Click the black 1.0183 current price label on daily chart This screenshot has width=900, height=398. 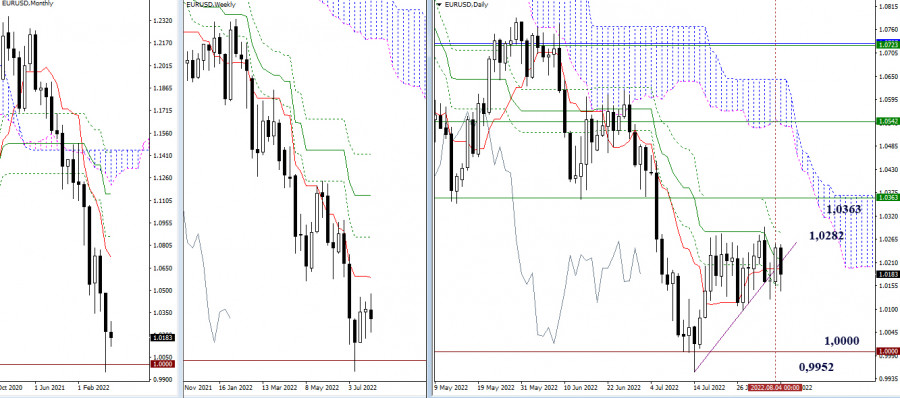tap(887, 275)
